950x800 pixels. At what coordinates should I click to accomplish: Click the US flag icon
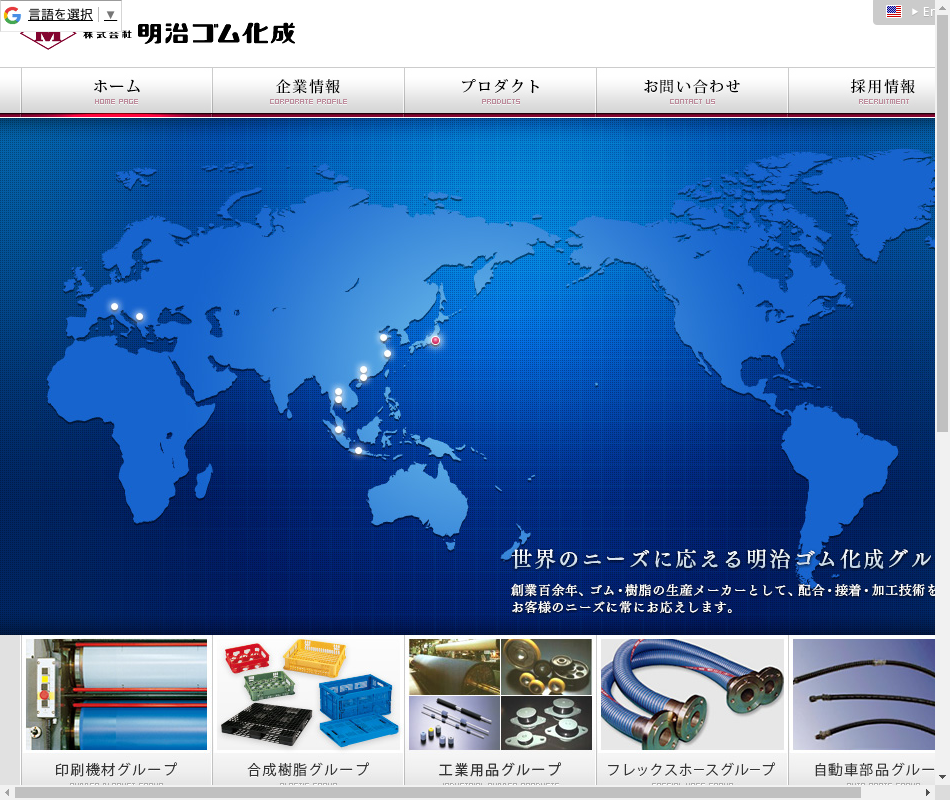point(893,12)
